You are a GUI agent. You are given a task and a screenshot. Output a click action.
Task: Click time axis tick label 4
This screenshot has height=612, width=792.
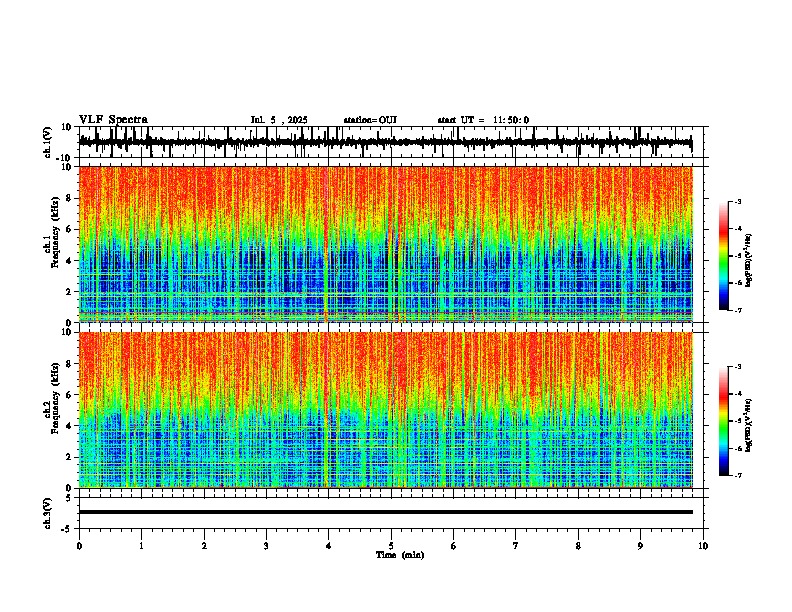pyautogui.click(x=329, y=546)
